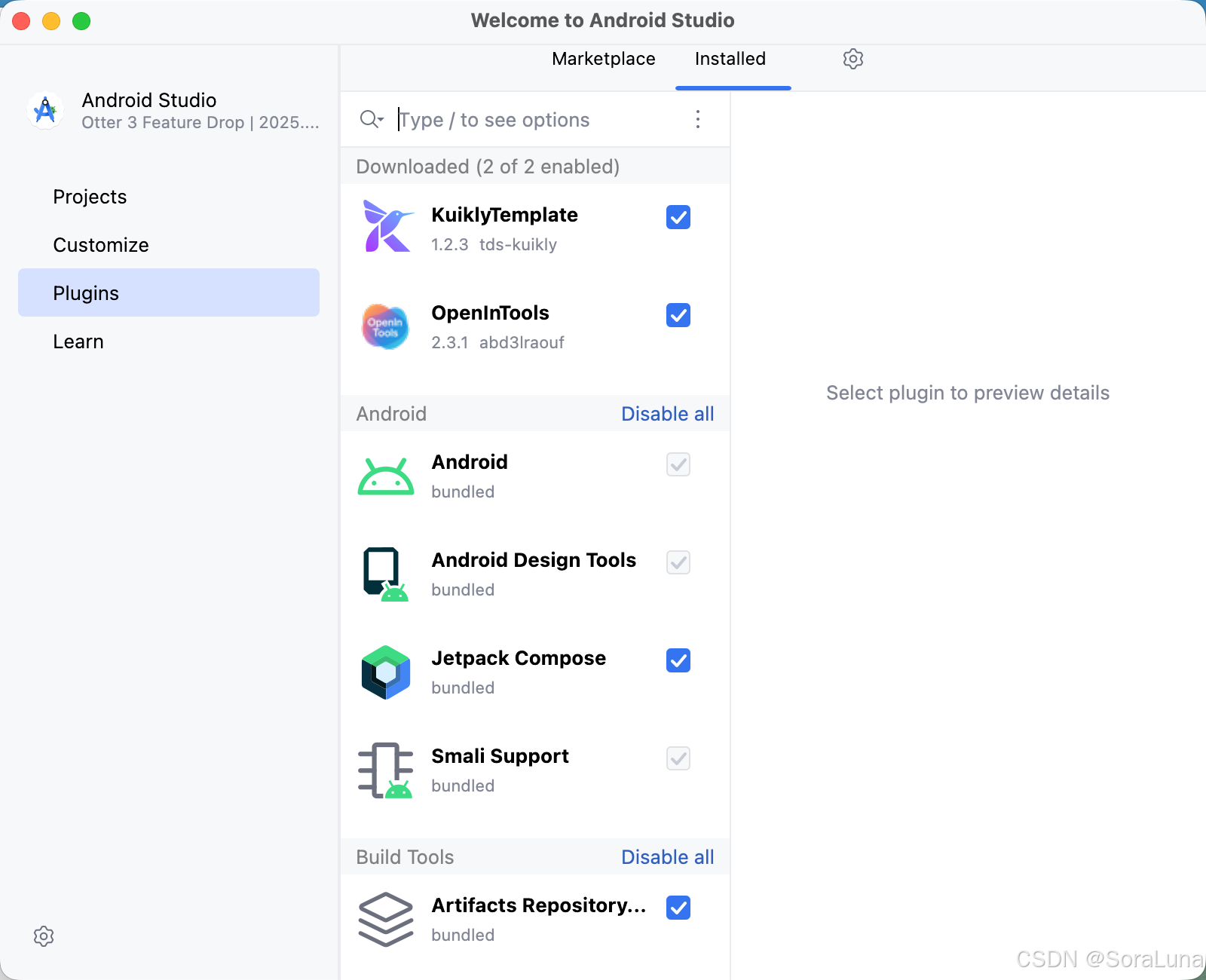Click the OpenInTools plugin icon
This screenshot has width=1206, height=980.
tap(385, 326)
